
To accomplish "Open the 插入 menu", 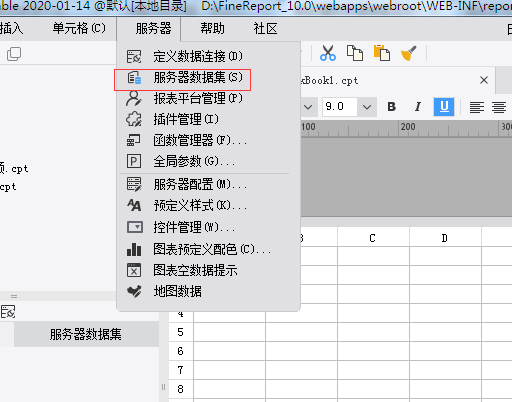I will [x=11, y=29].
